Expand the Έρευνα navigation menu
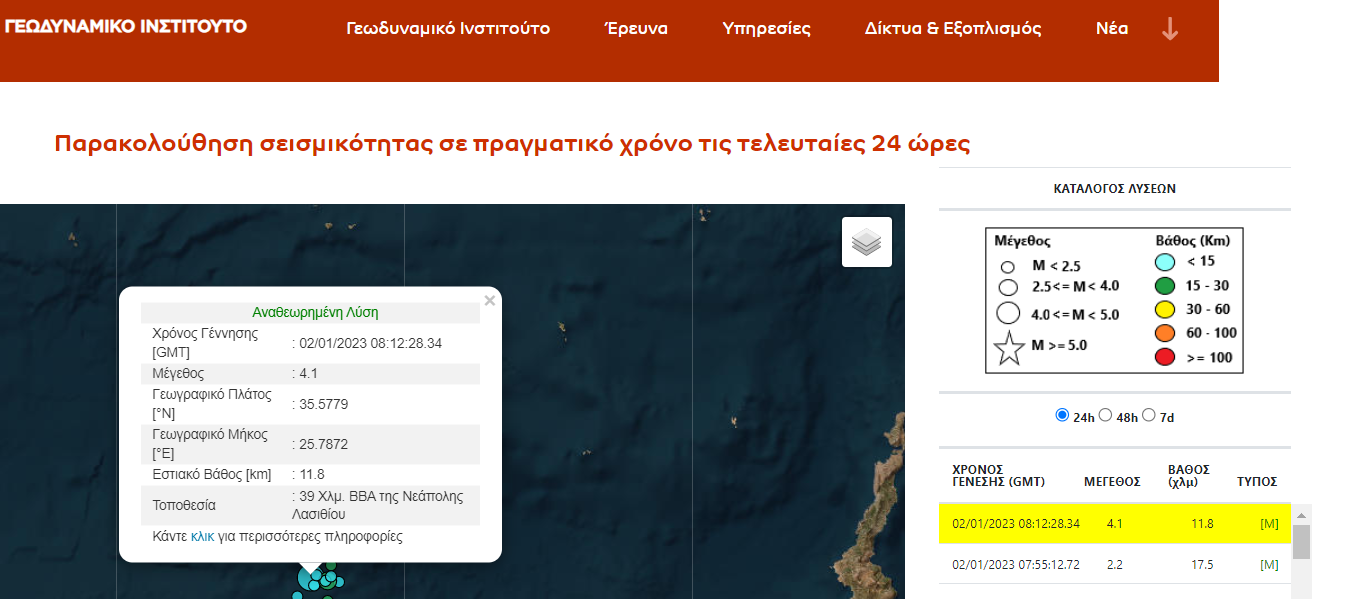 click(636, 29)
